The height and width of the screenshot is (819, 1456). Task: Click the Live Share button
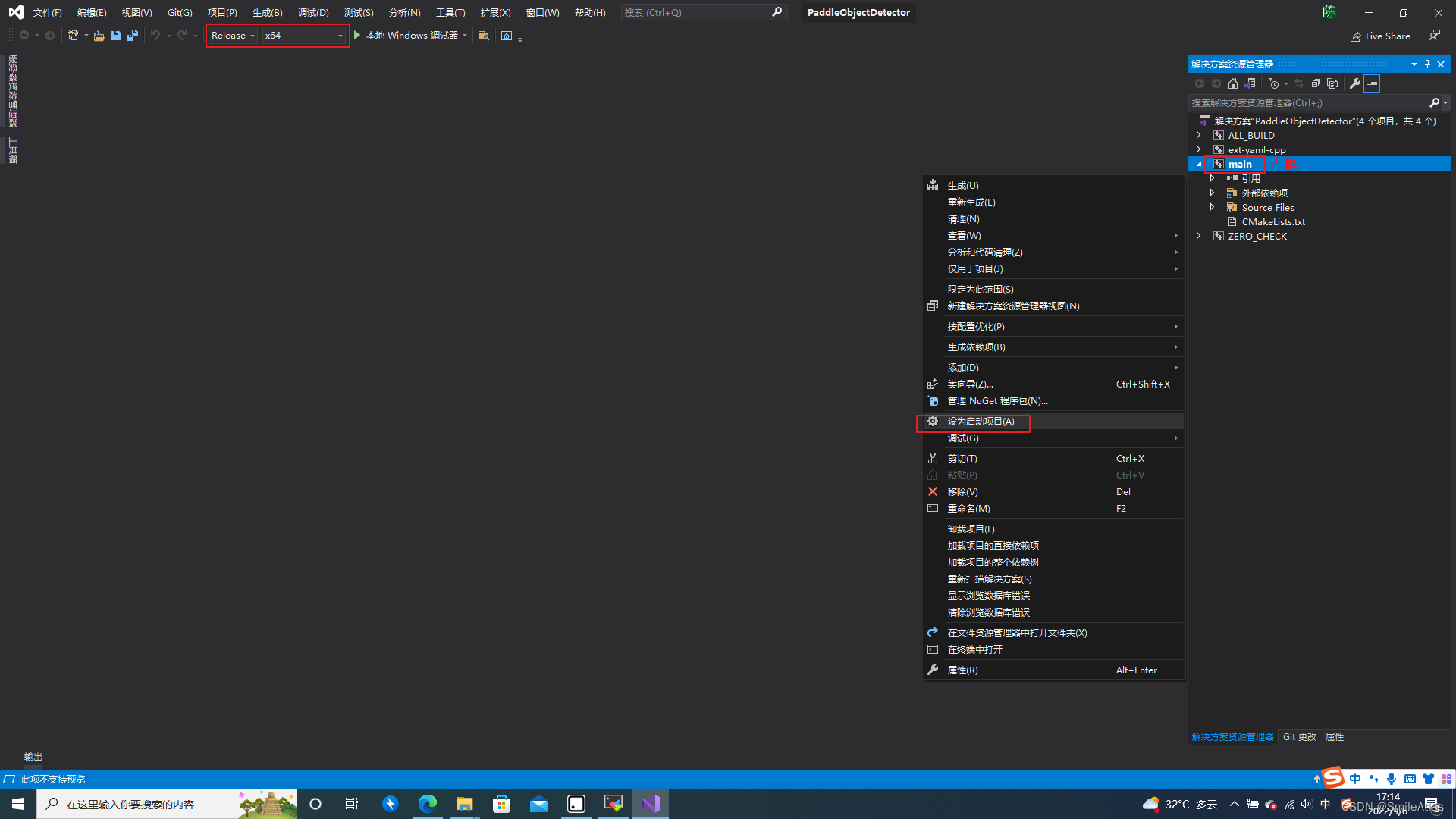click(x=1380, y=36)
